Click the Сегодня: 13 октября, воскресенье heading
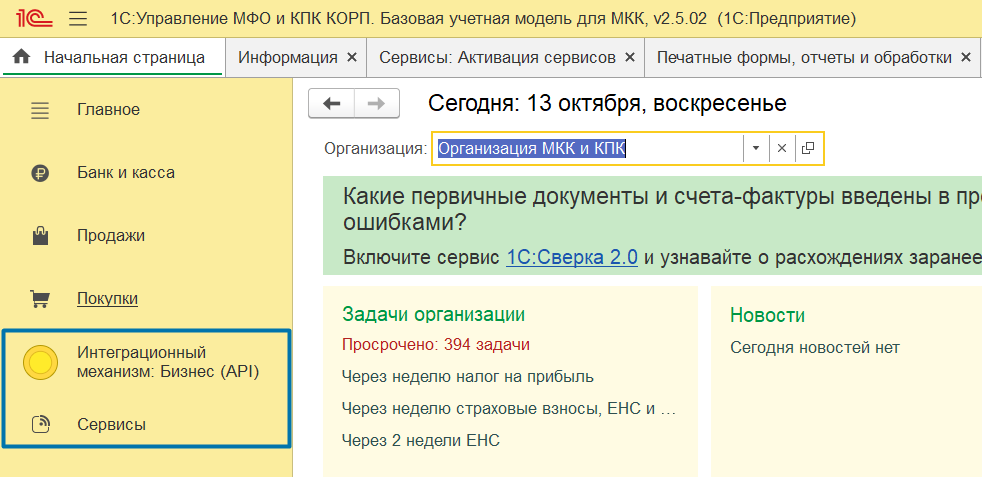This screenshot has height=477, width=982. tap(607, 103)
